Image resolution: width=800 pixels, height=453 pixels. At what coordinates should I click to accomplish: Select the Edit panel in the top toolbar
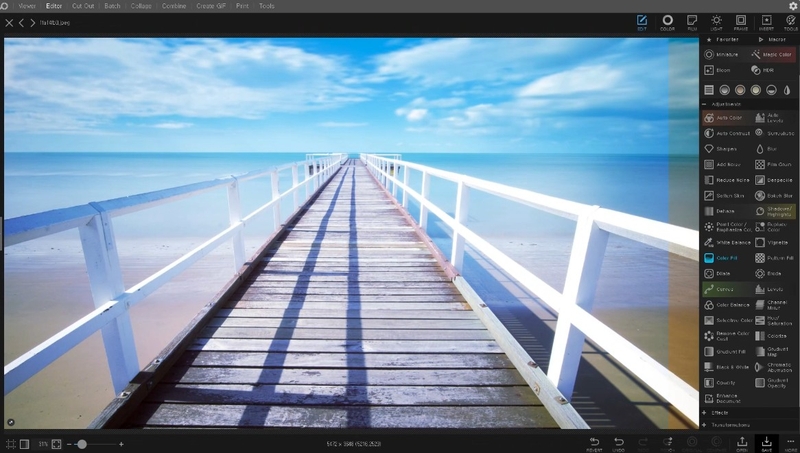[642, 22]
